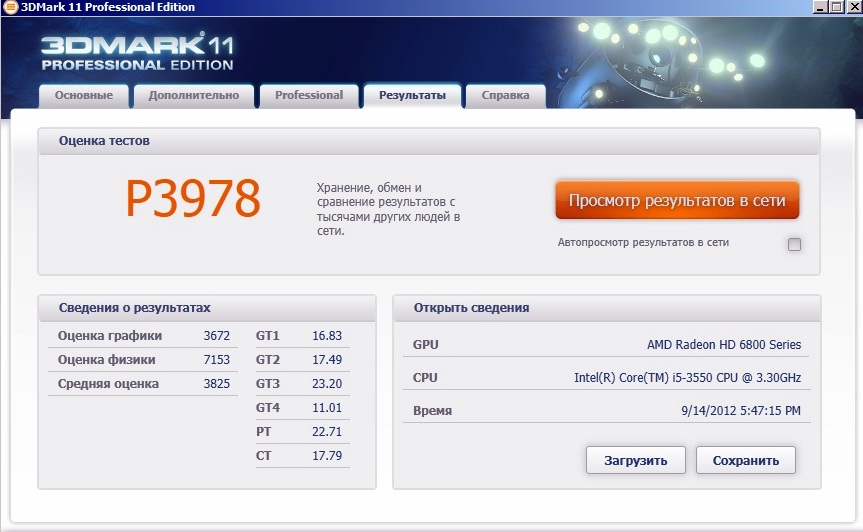Click Просмотр результатов в сети button
Image resolution: width=863 pixels, height=532 pixels.
pyautogui.click(x=677, y=200)
